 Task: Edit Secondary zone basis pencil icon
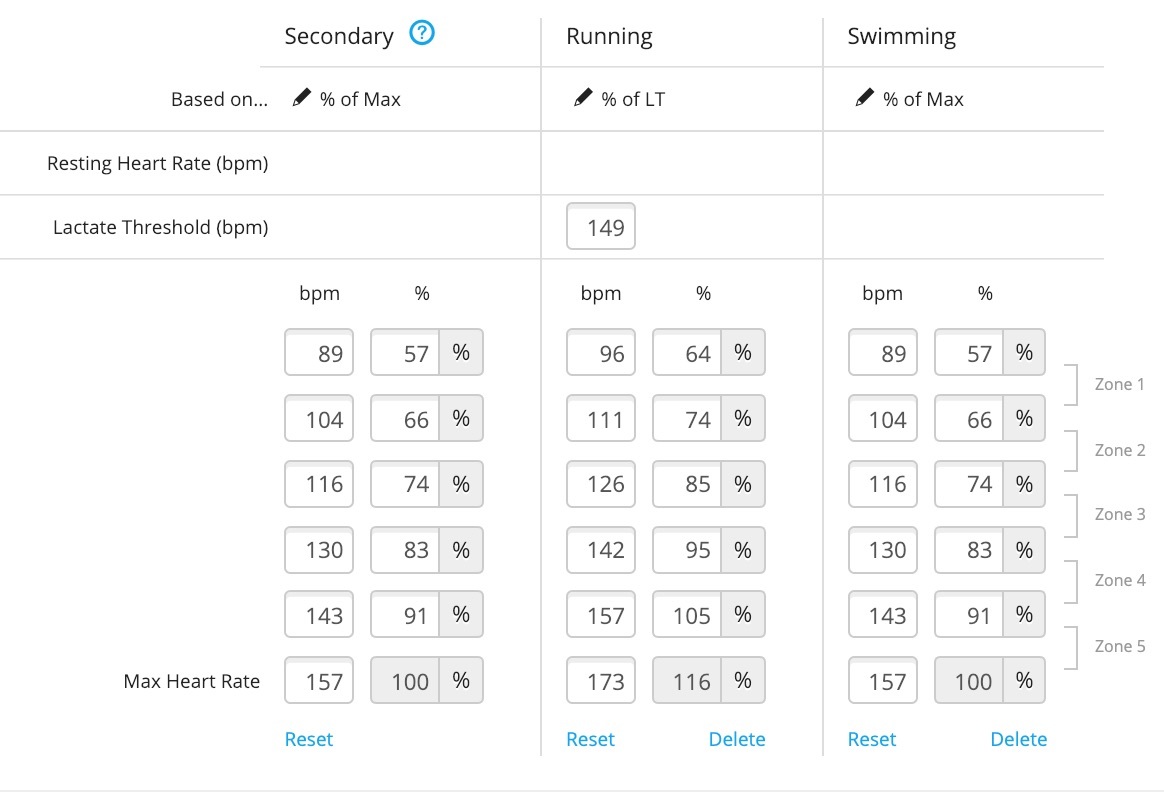[301, 98]
